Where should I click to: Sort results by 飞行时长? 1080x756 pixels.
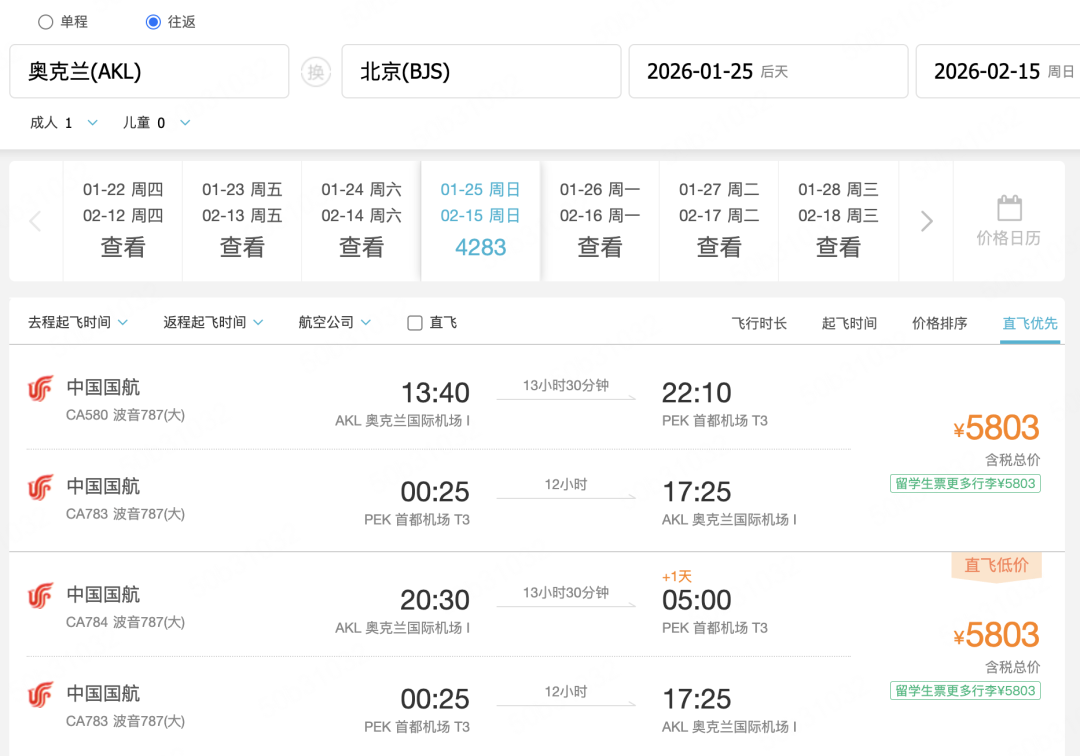pyautogui.click(x=759, y=323)
